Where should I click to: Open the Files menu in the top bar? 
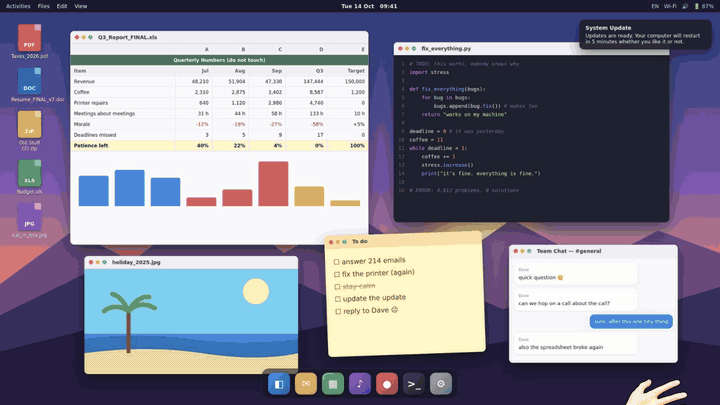[x=44, y=6]
